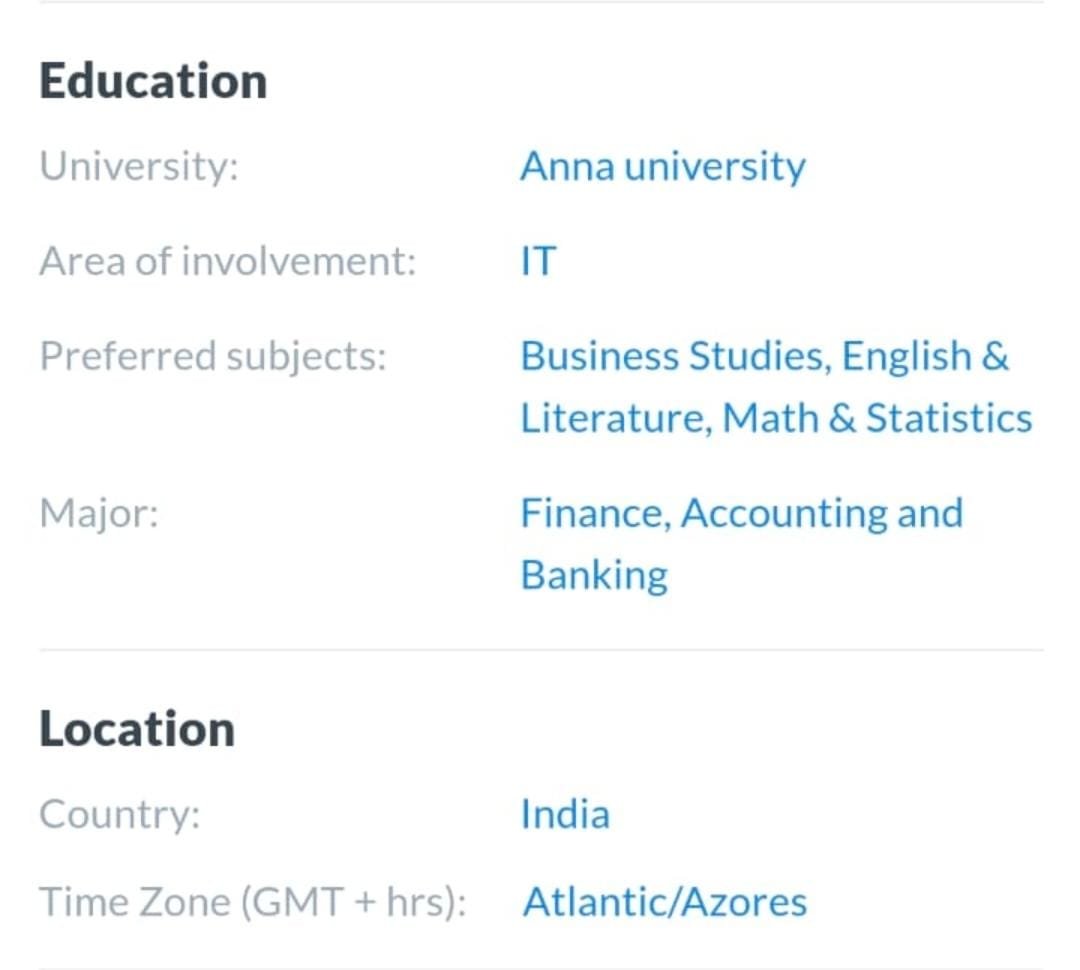Viewport: 1080px width, 970px height.
Task: Open the India country value
Action: pos(565,814)
